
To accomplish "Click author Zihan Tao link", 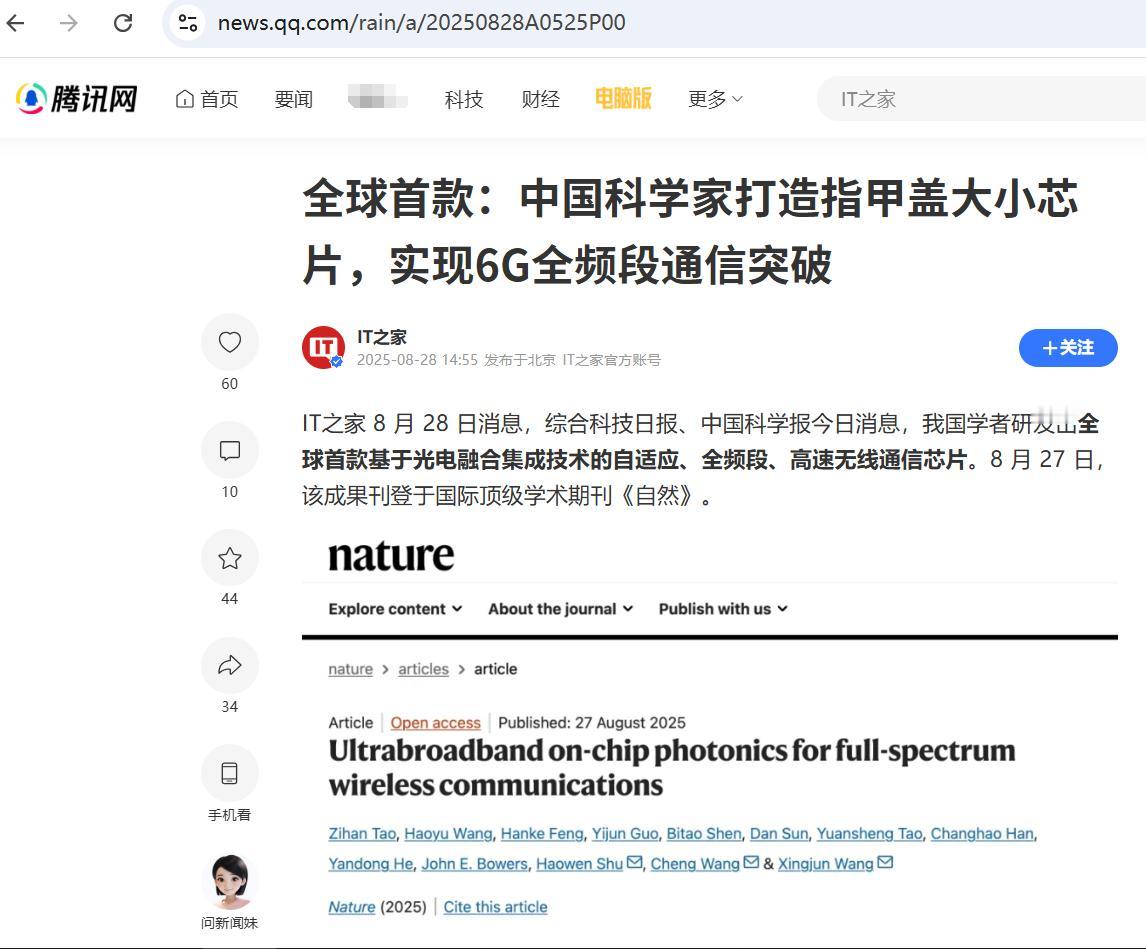I will tap(362, 833).
